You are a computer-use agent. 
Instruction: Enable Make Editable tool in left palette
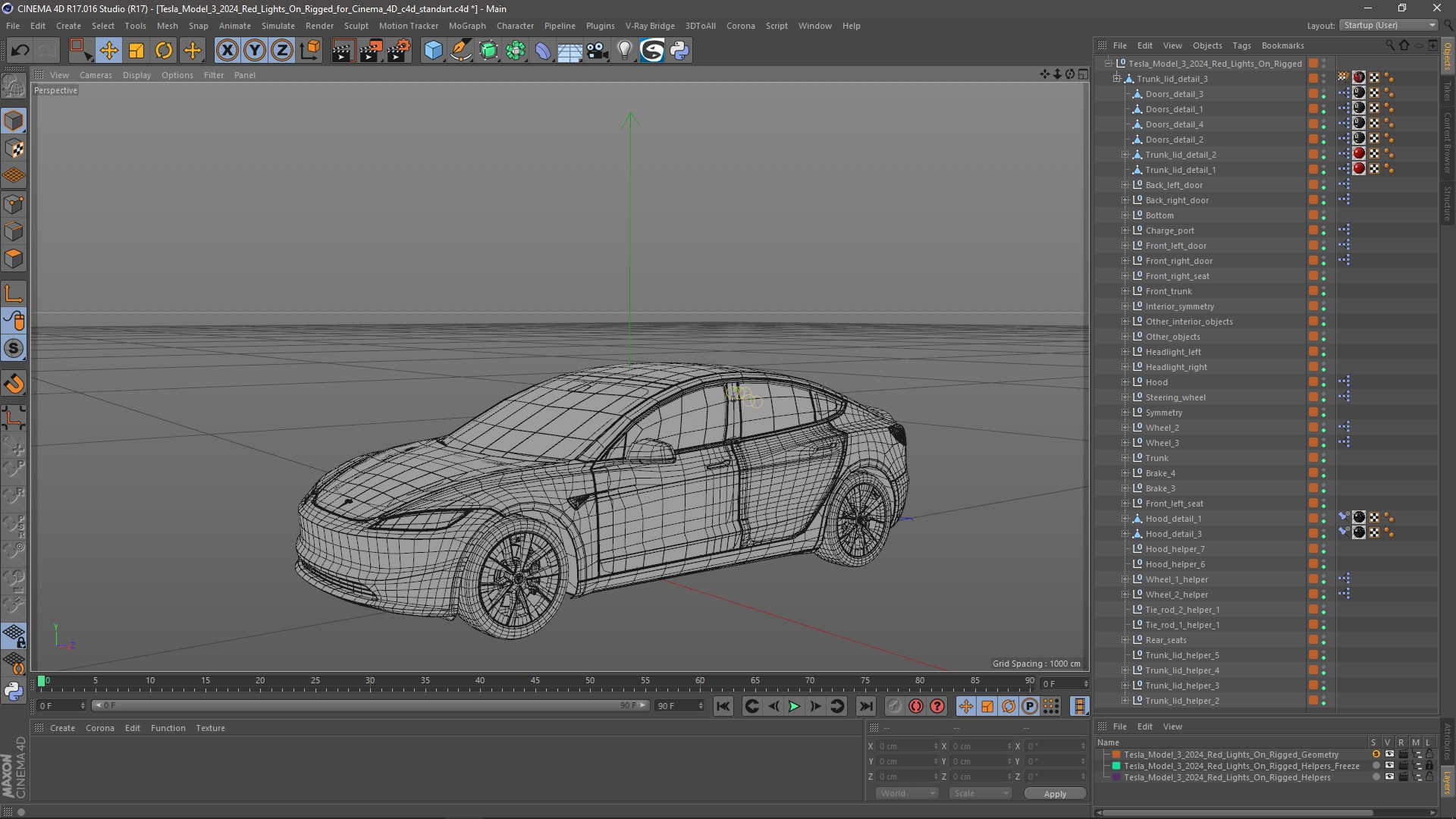pos(14,86)
